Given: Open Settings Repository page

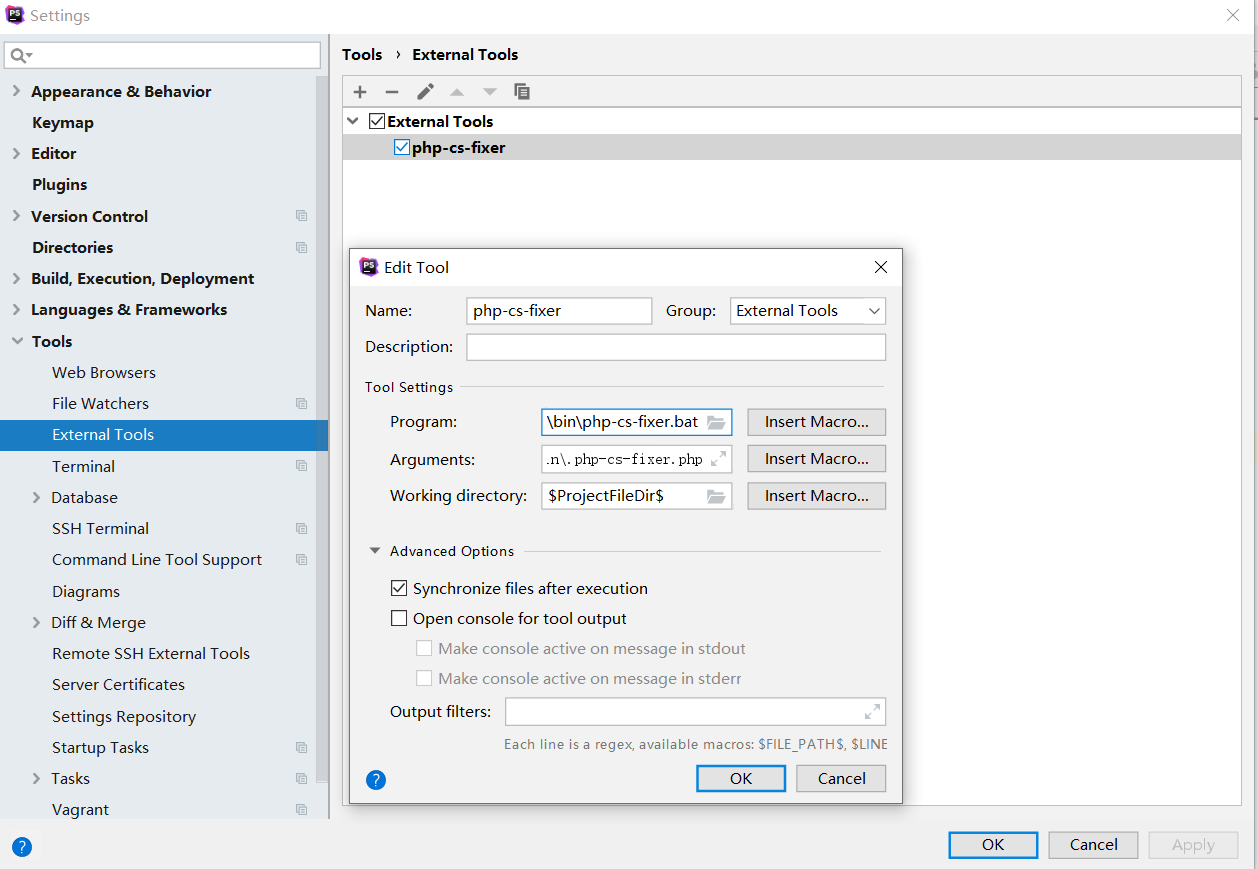Looking at the screenshot, I should [x=124, y=716].
